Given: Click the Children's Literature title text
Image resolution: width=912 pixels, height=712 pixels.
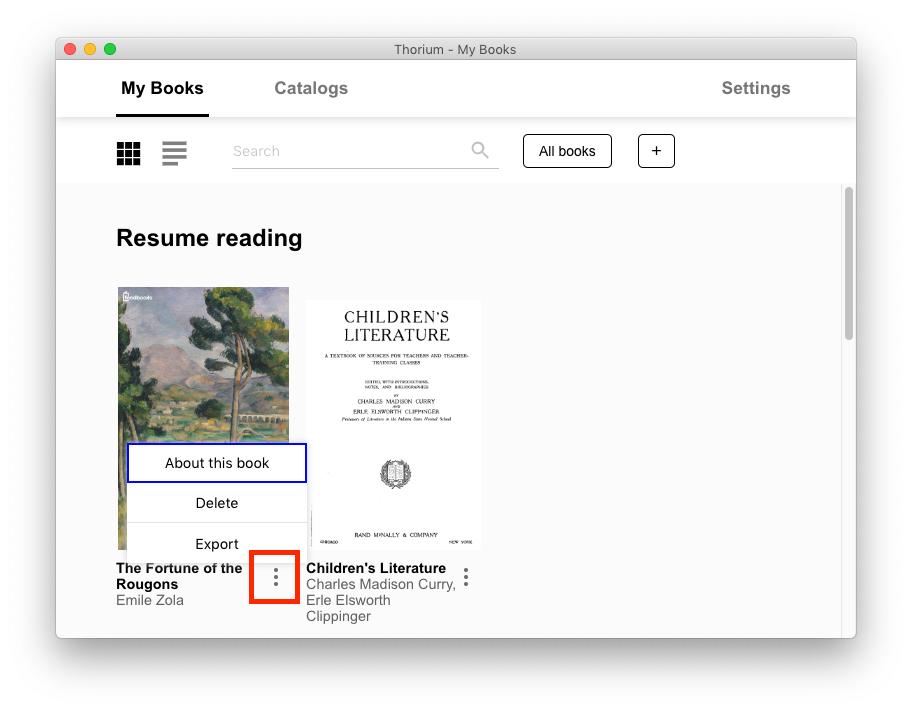Looking at the screenshot, I should (x=376, y=568).
